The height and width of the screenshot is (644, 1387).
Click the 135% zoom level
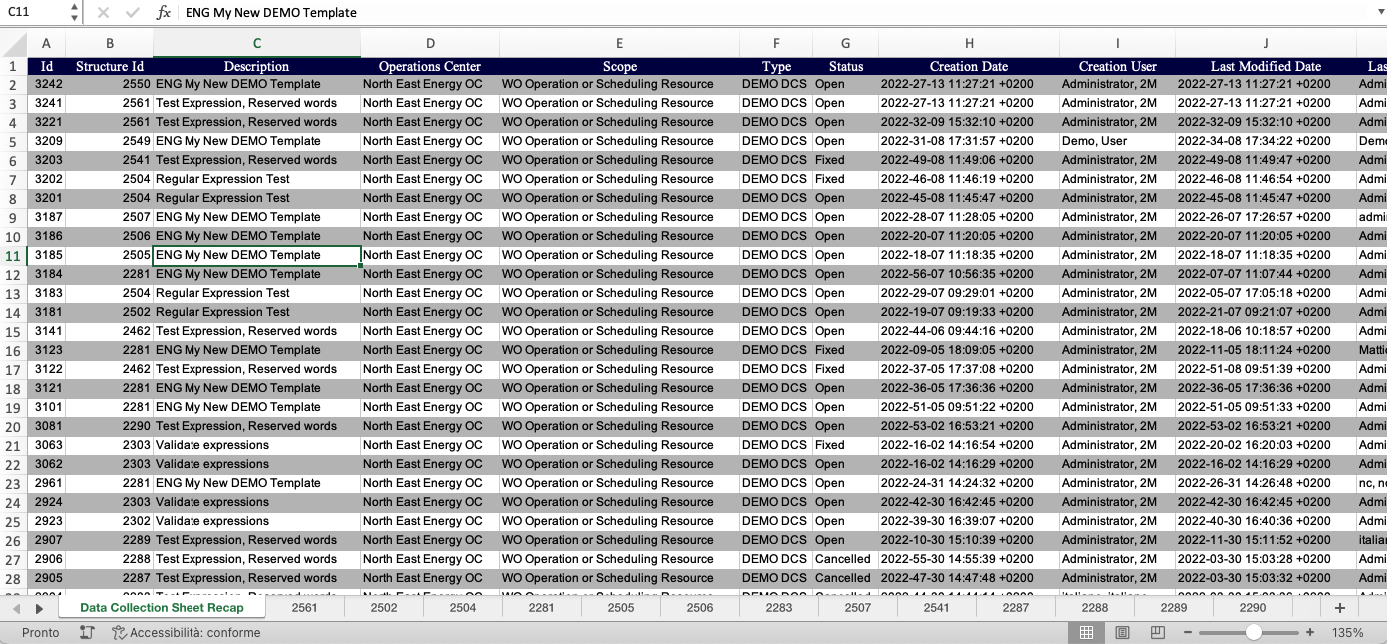[1348, 633]
